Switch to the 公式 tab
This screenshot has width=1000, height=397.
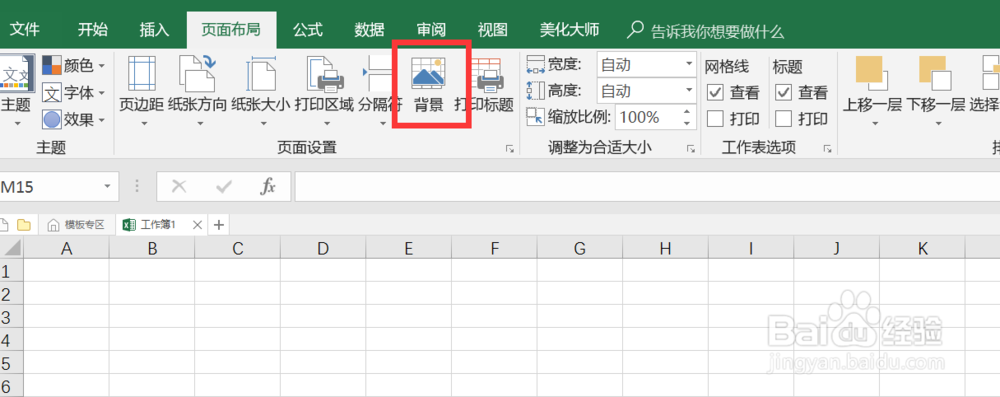tap(308, 30)
